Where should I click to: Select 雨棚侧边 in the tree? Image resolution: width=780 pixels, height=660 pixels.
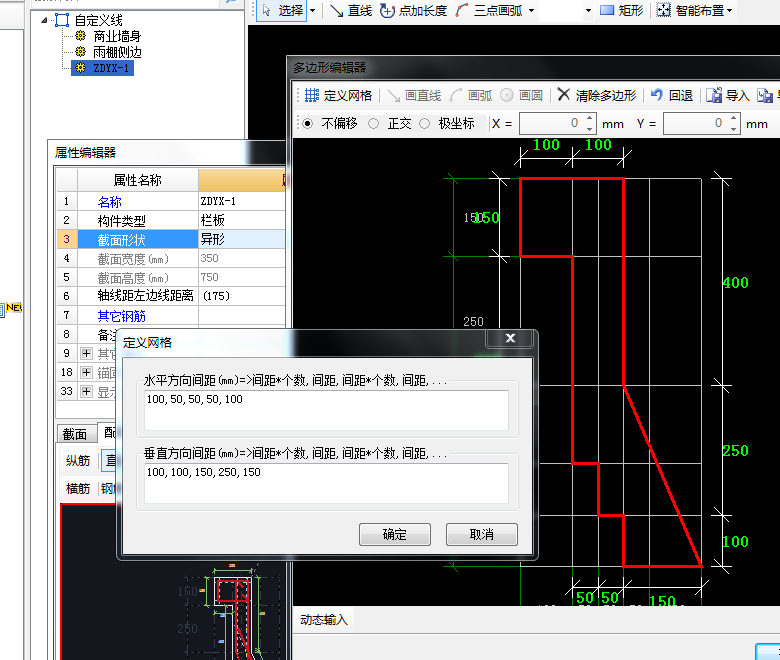[x=117, y=52]
